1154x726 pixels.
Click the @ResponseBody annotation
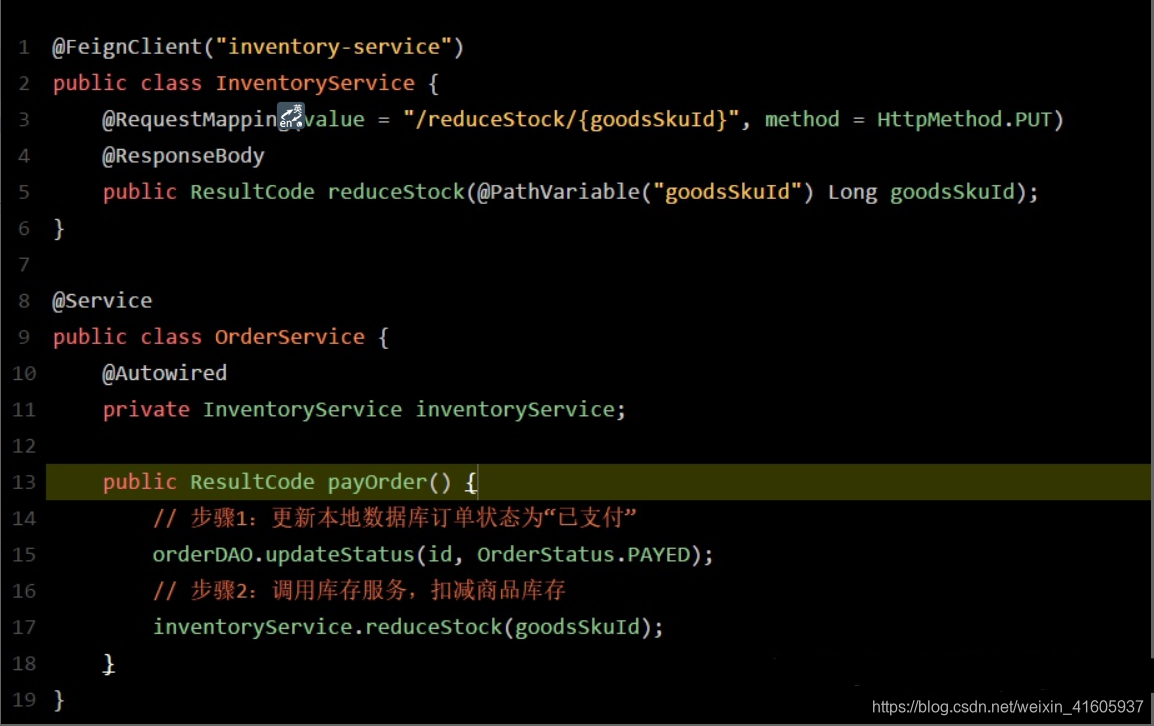tap(183, 155)
